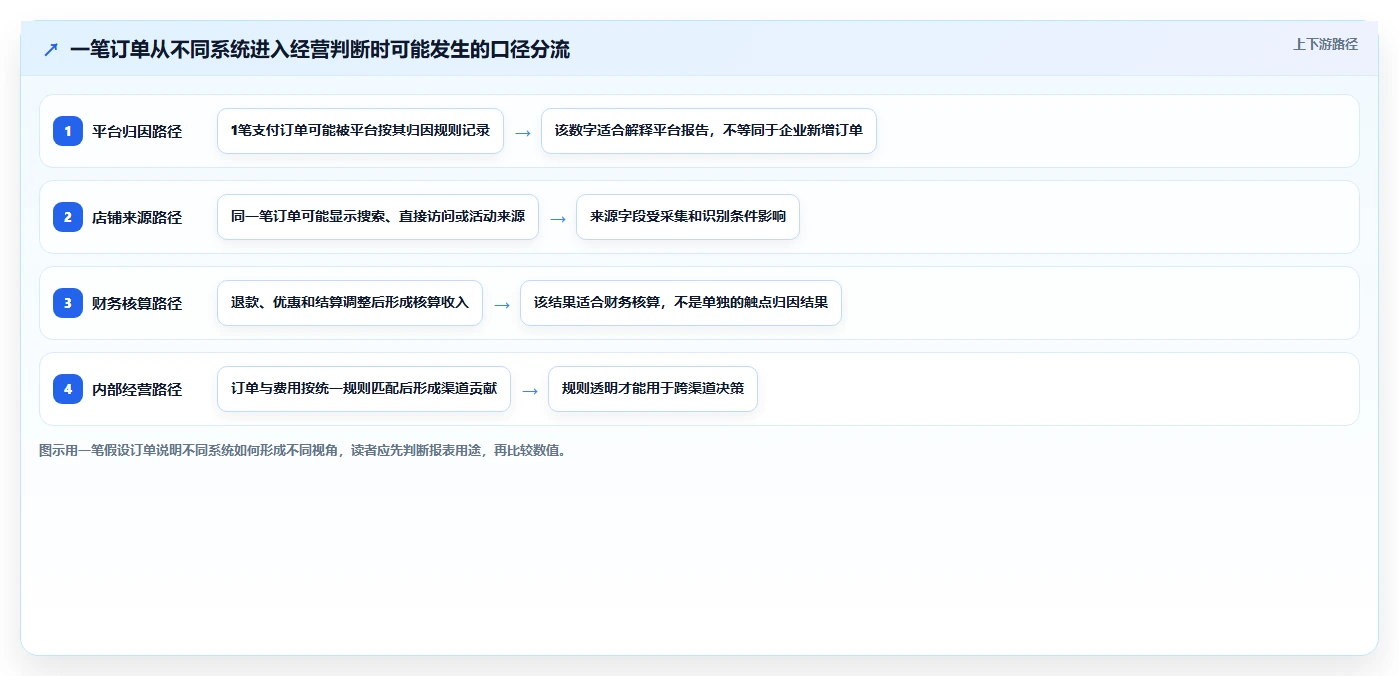Click the box 该数字适合解释平台报告，不等同于企业新增订单
The height and width of the screenshot is (676, 1399).
(x=709, y=131)
